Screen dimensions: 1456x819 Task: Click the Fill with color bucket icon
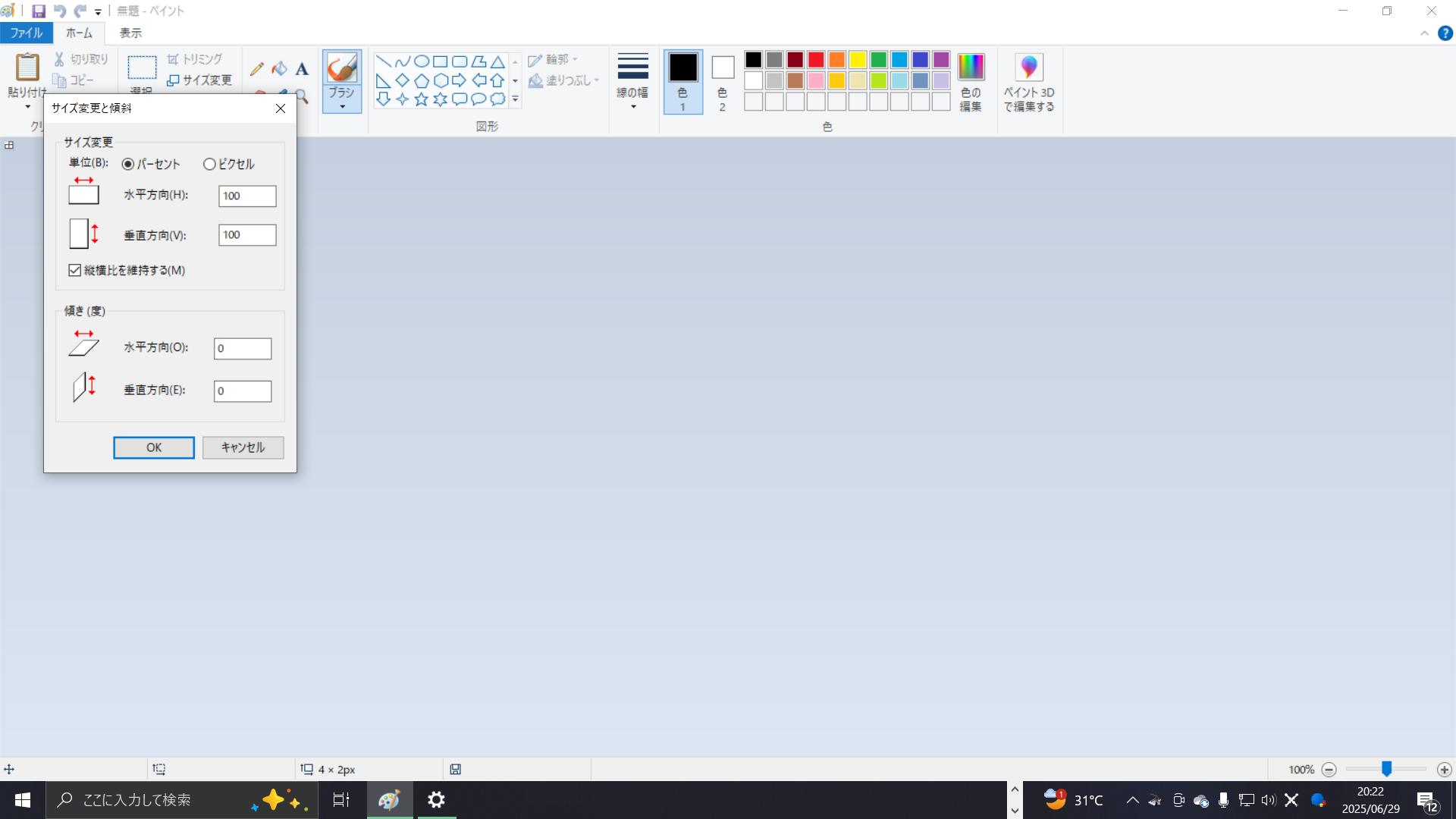point(279,68)
